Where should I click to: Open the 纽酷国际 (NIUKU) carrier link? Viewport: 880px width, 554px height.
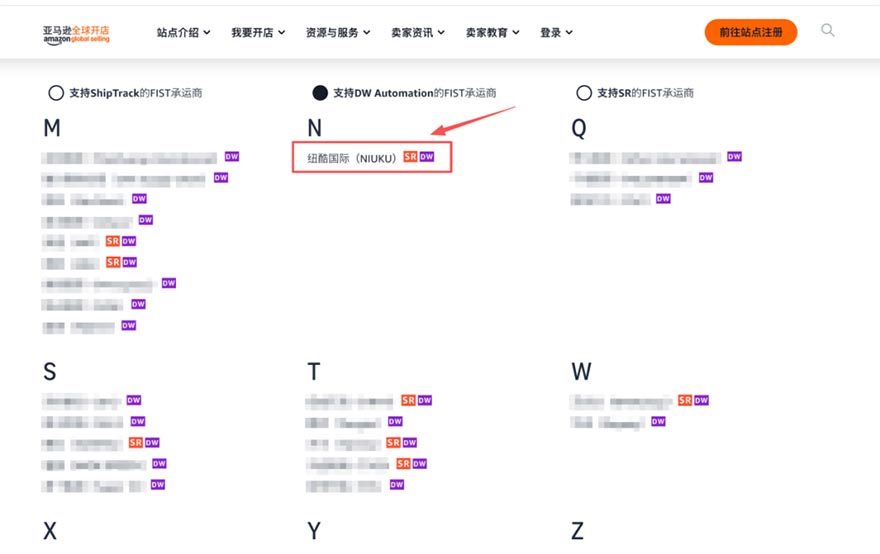pos(352,158)
